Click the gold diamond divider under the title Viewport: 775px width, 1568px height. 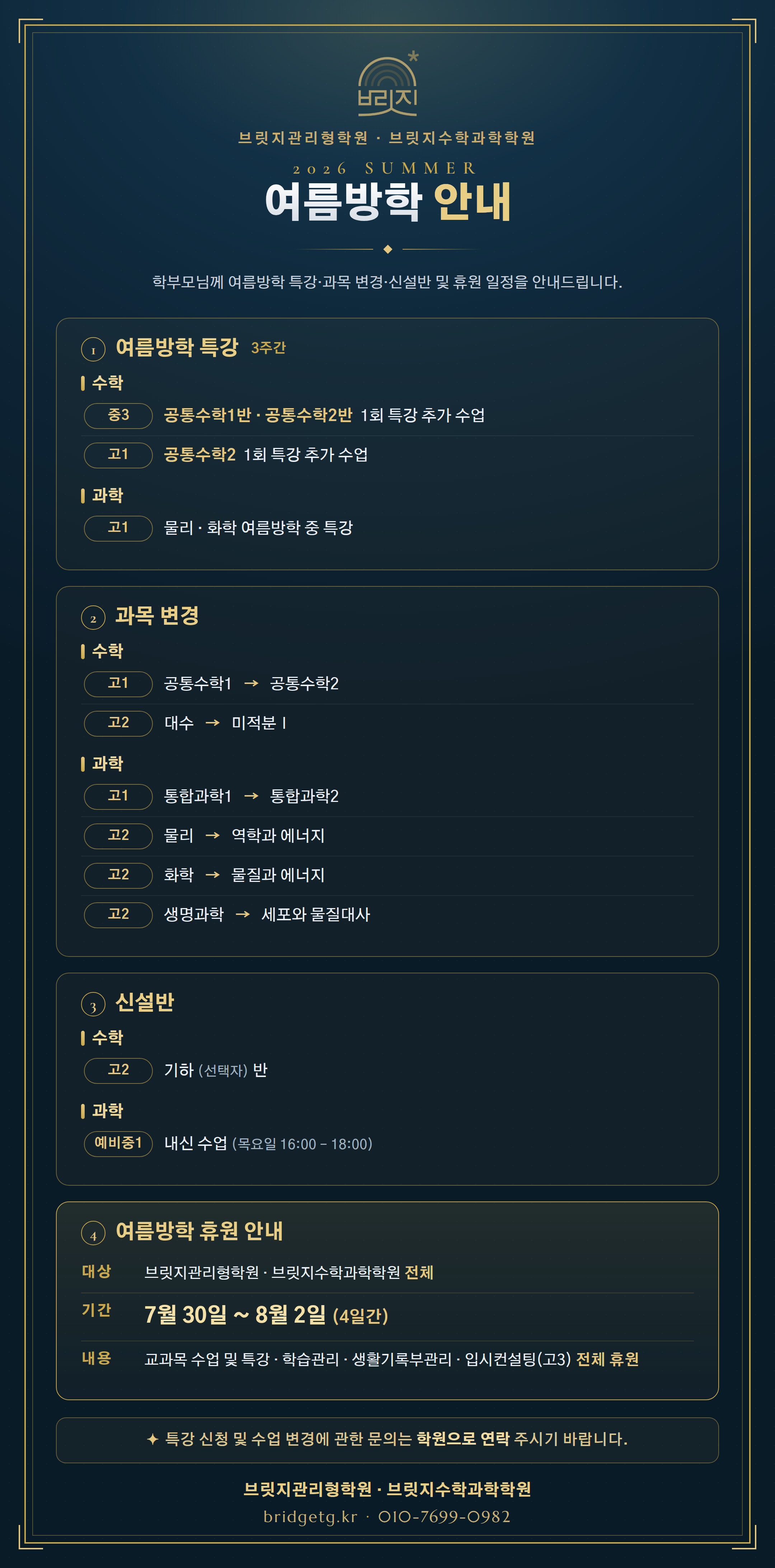[388, 249]
